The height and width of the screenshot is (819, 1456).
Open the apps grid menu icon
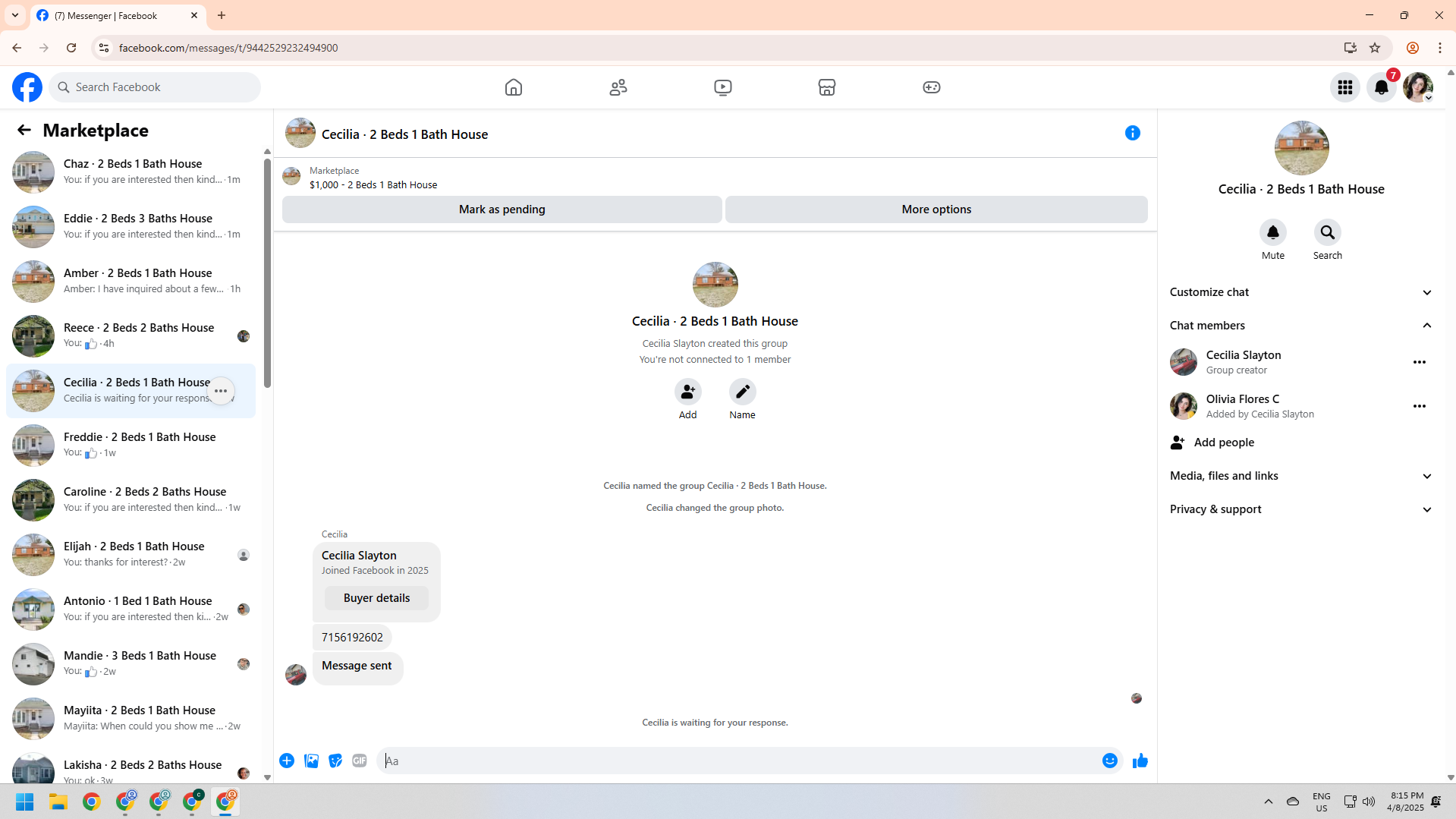[x=1345, y=87]
